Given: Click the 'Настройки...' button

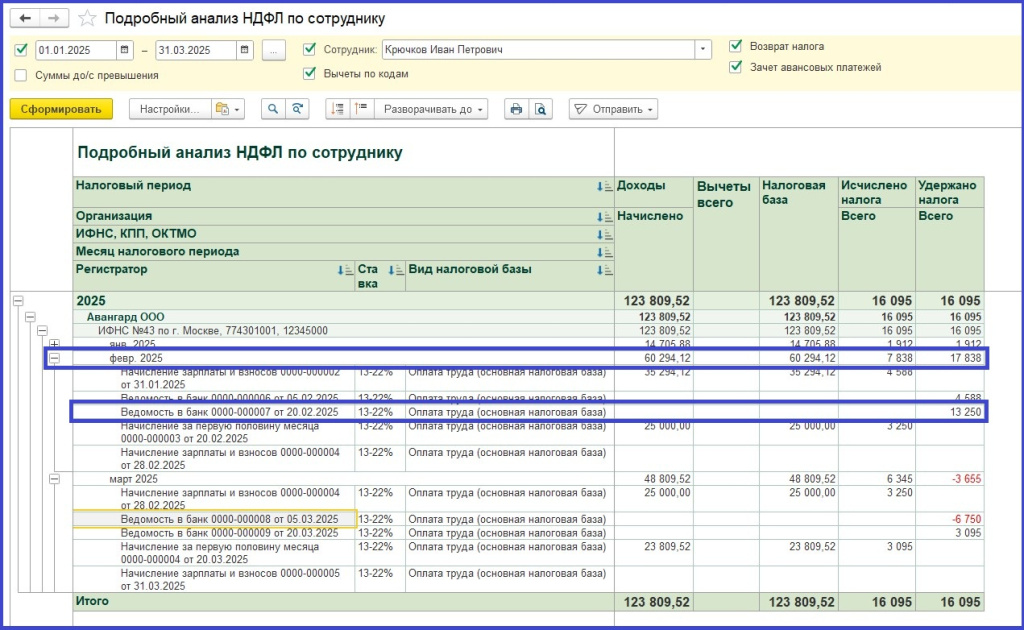Looking at the screenshot, I should [x=169, y=109].
